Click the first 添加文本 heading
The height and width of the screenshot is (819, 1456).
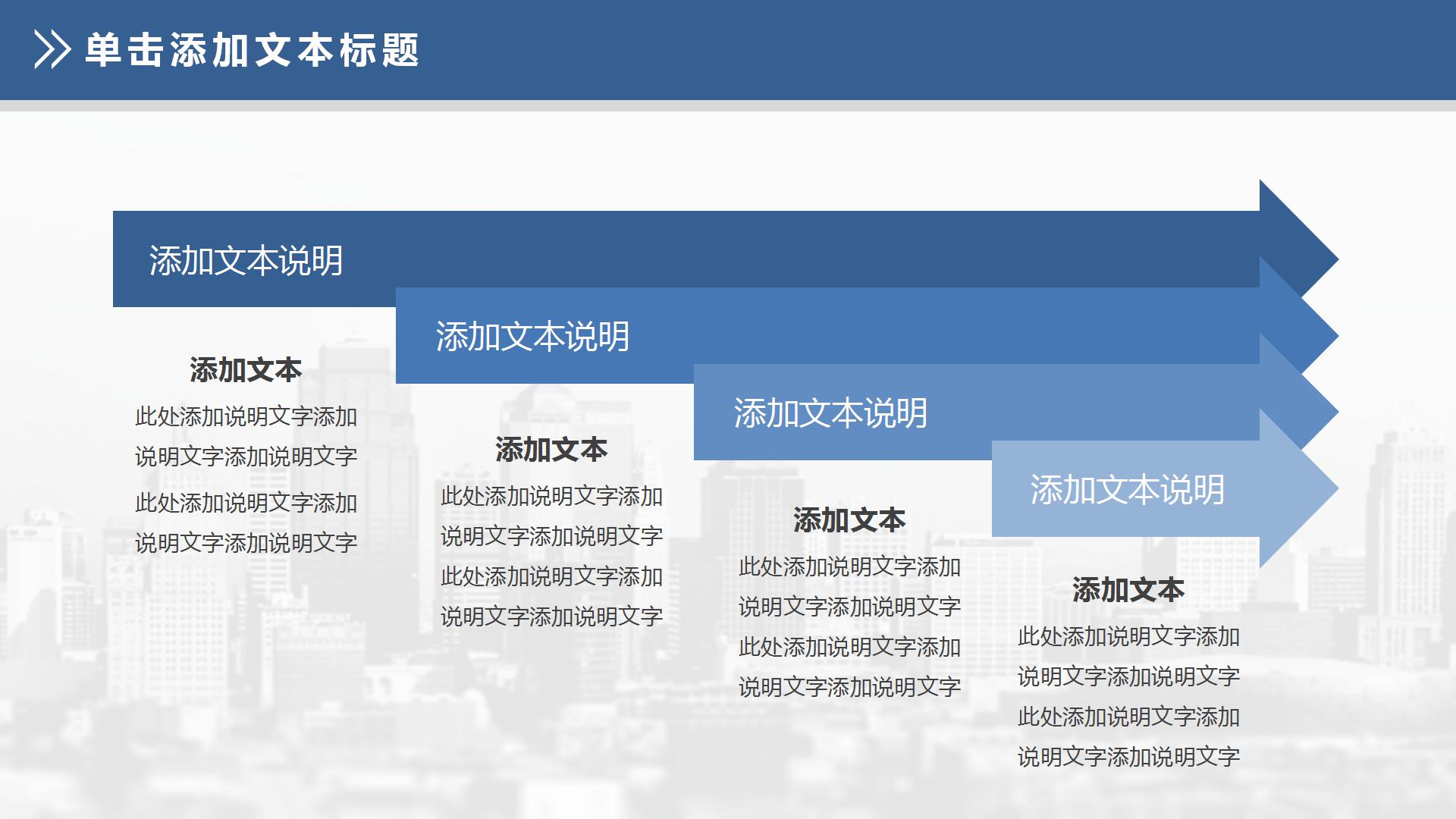click(245, 371)
